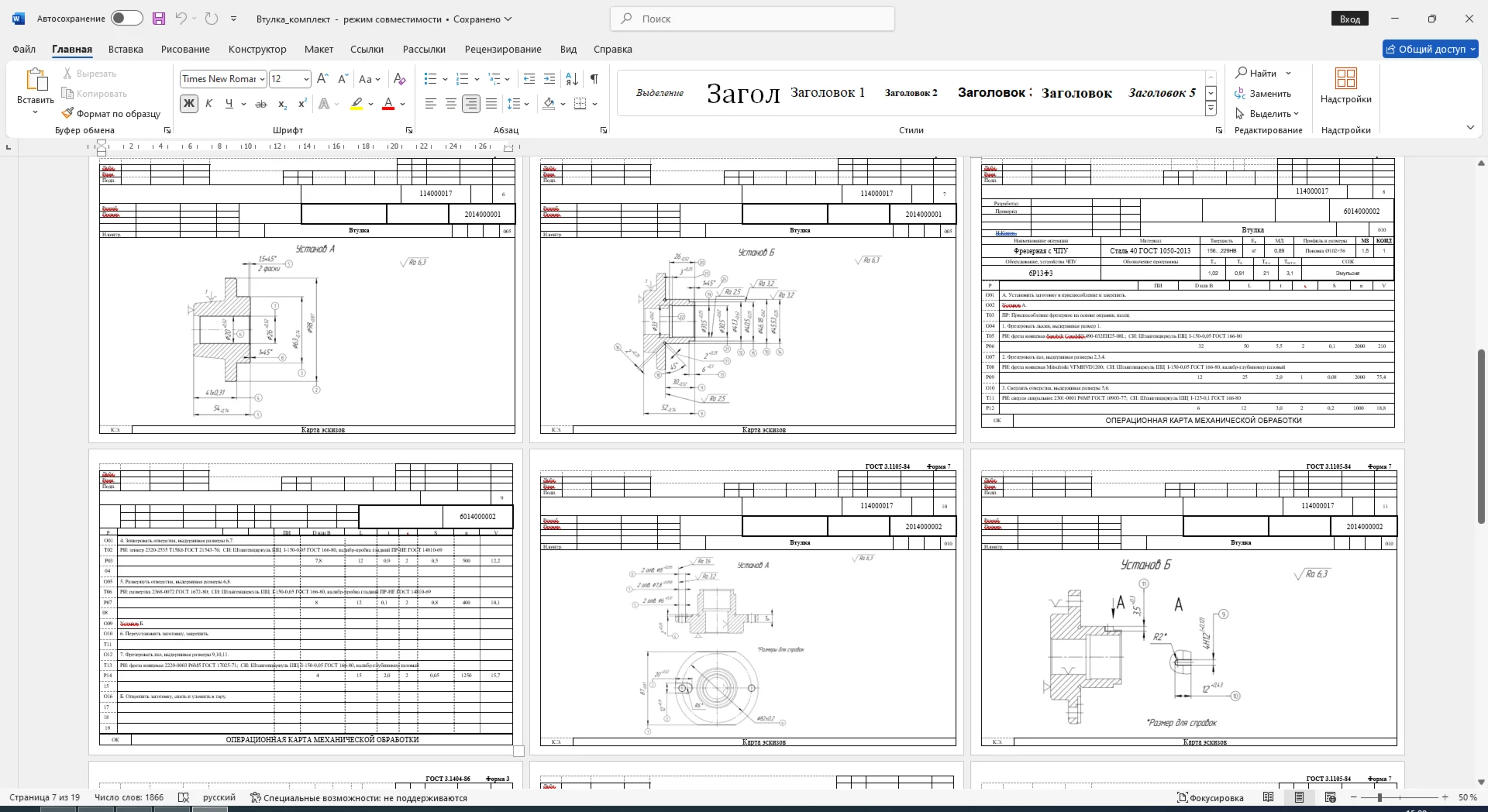Click Заменить (Replace) button

[1263, 94]
